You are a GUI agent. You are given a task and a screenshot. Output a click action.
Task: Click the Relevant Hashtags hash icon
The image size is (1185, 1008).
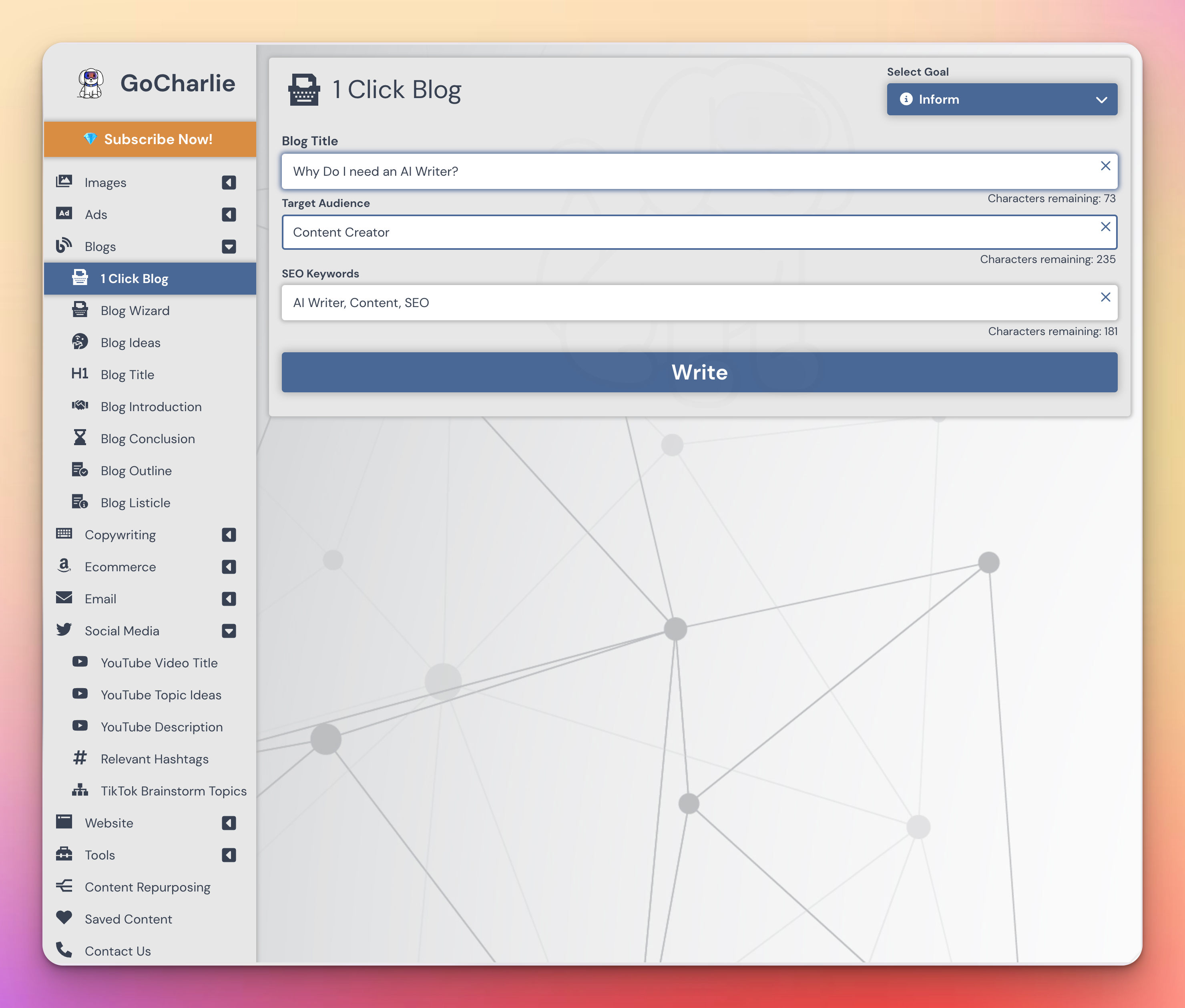(x=80, y=758)
